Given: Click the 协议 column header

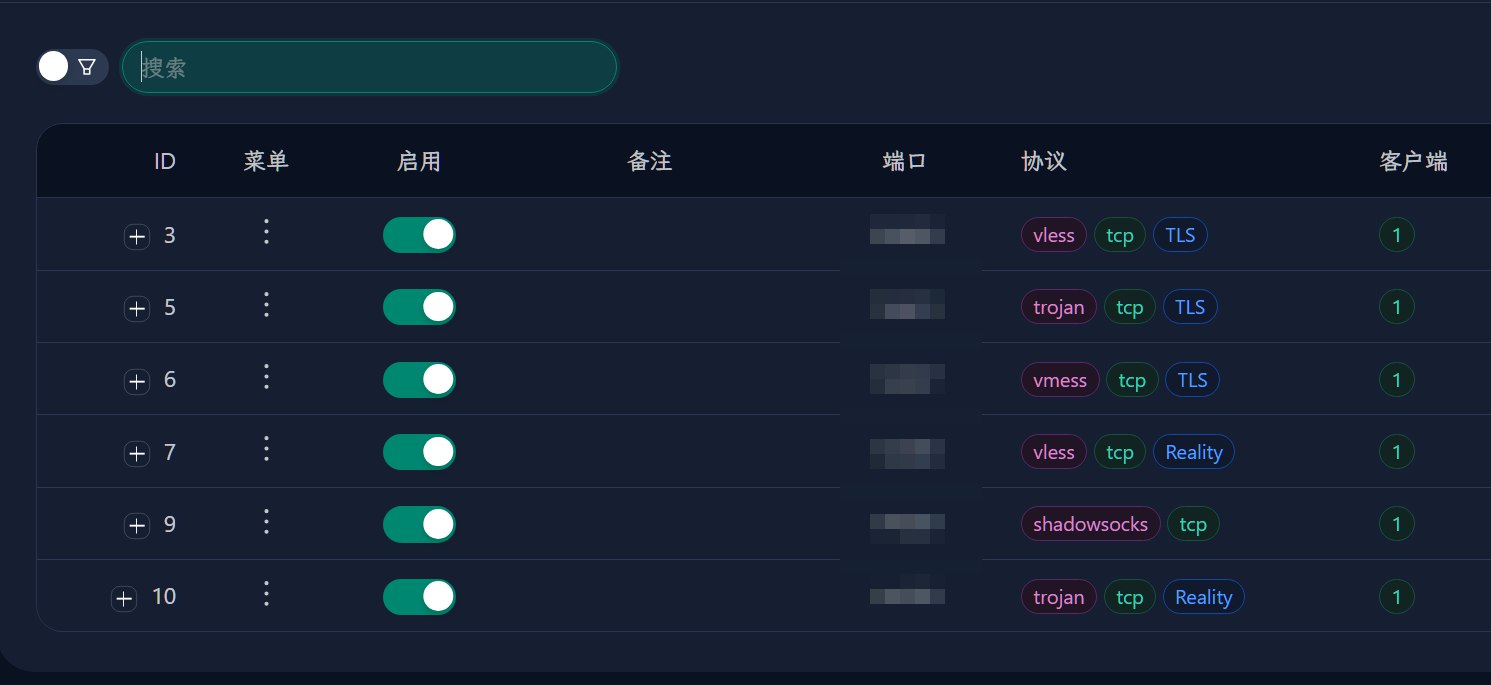Looking at the screenshot, I should point(1044,161).
